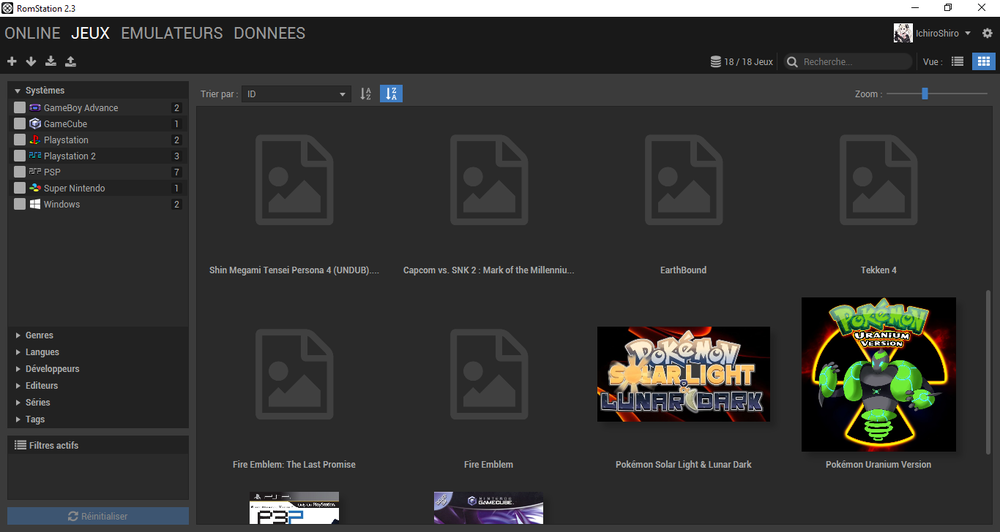This screenshot has width=1000, height=532.
Task: Click the 18 / 18 Jeux counter
Action: 748,62
